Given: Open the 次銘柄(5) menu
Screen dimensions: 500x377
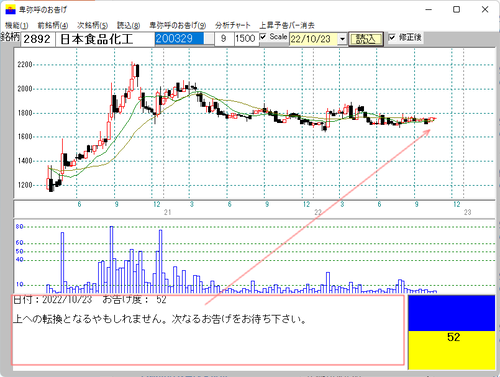Looking at the screenshot, I should 92,25.
